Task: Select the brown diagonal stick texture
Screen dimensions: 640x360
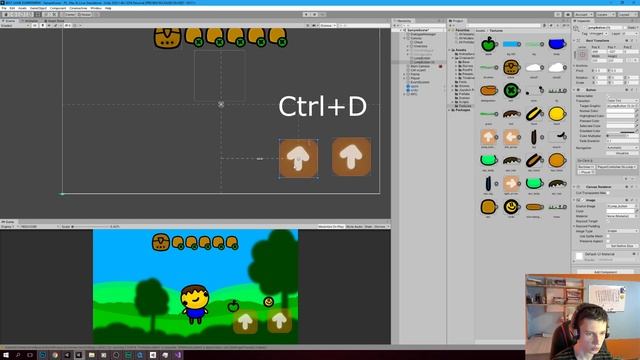Action: tap(534, 160)
